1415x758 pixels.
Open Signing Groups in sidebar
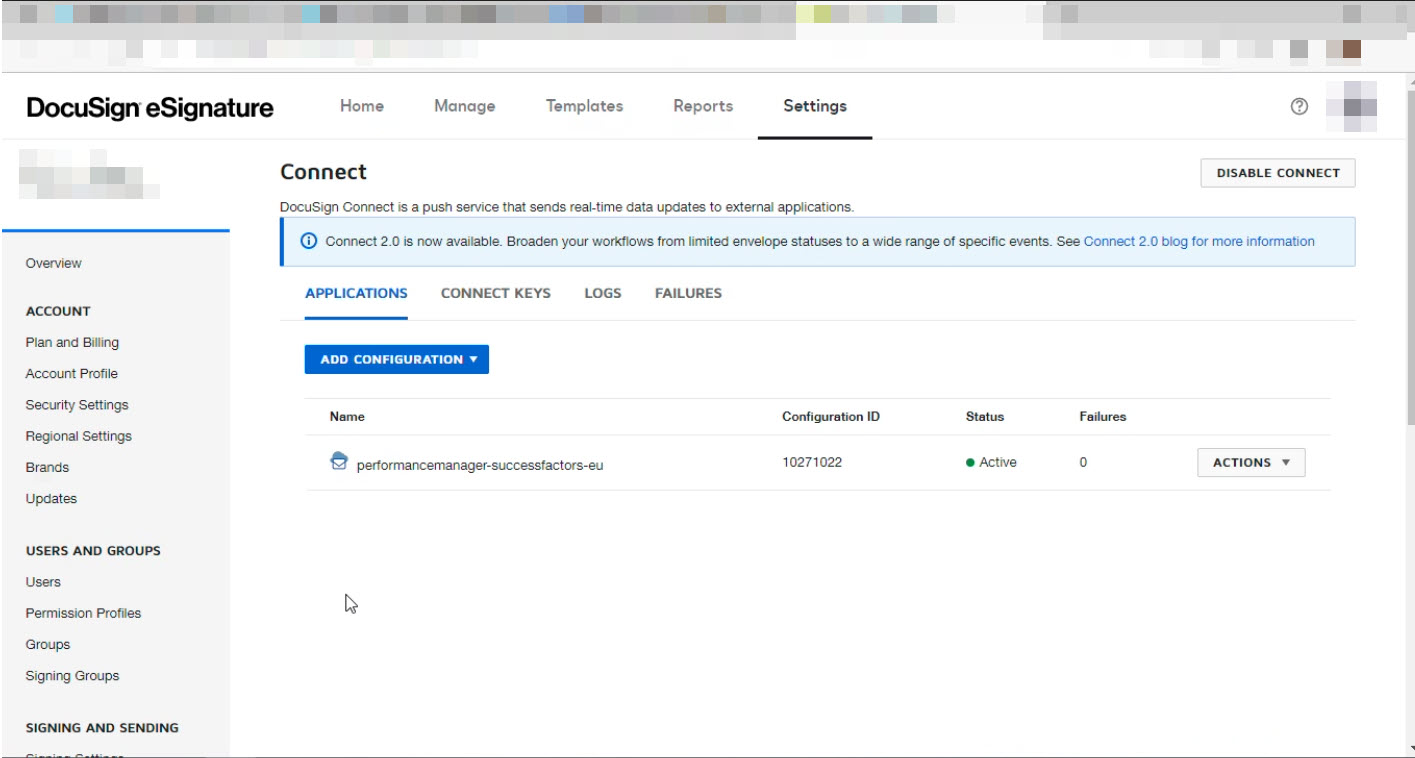[x=72, y=676]
